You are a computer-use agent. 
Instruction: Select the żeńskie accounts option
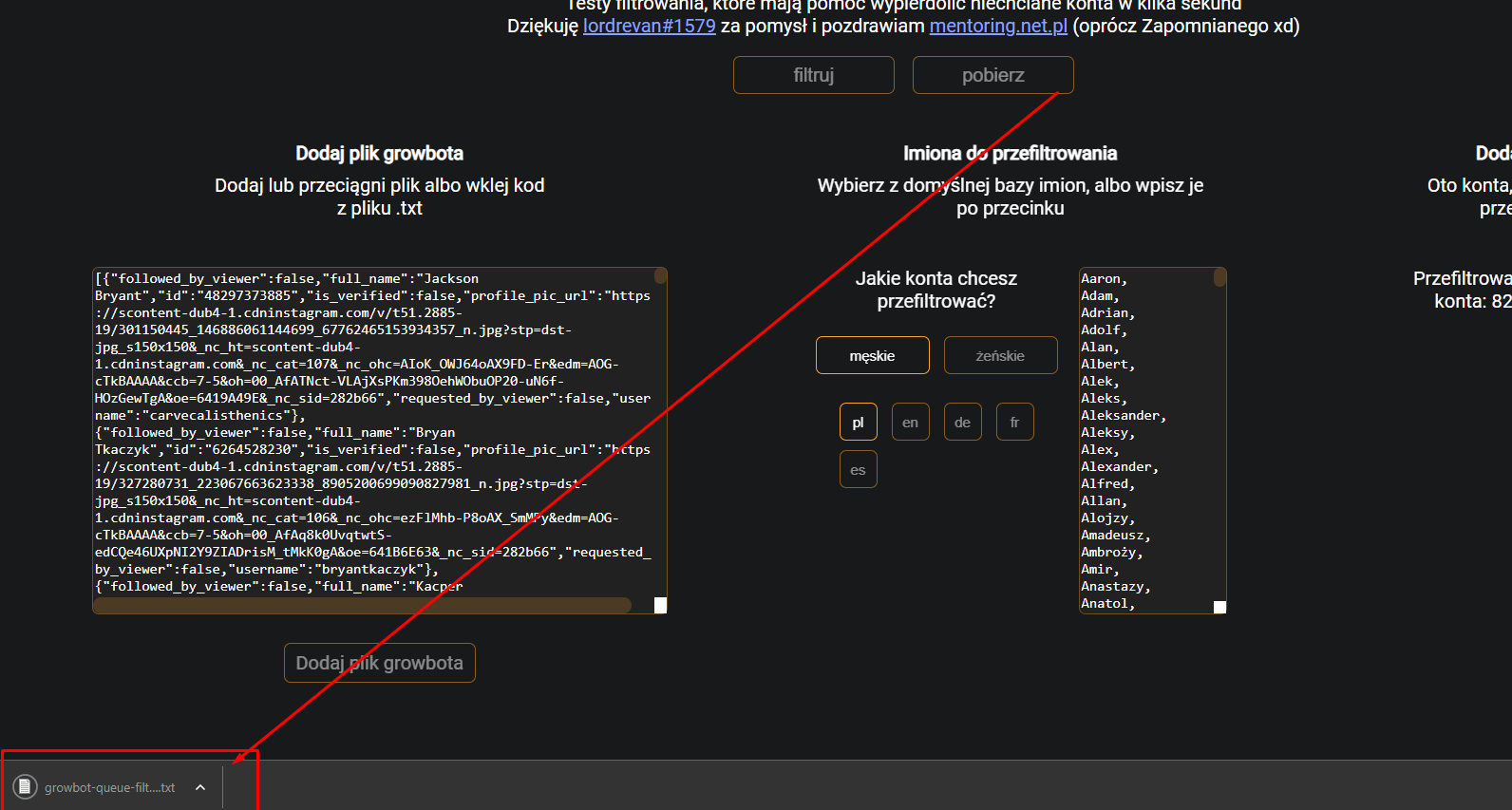1000,355
